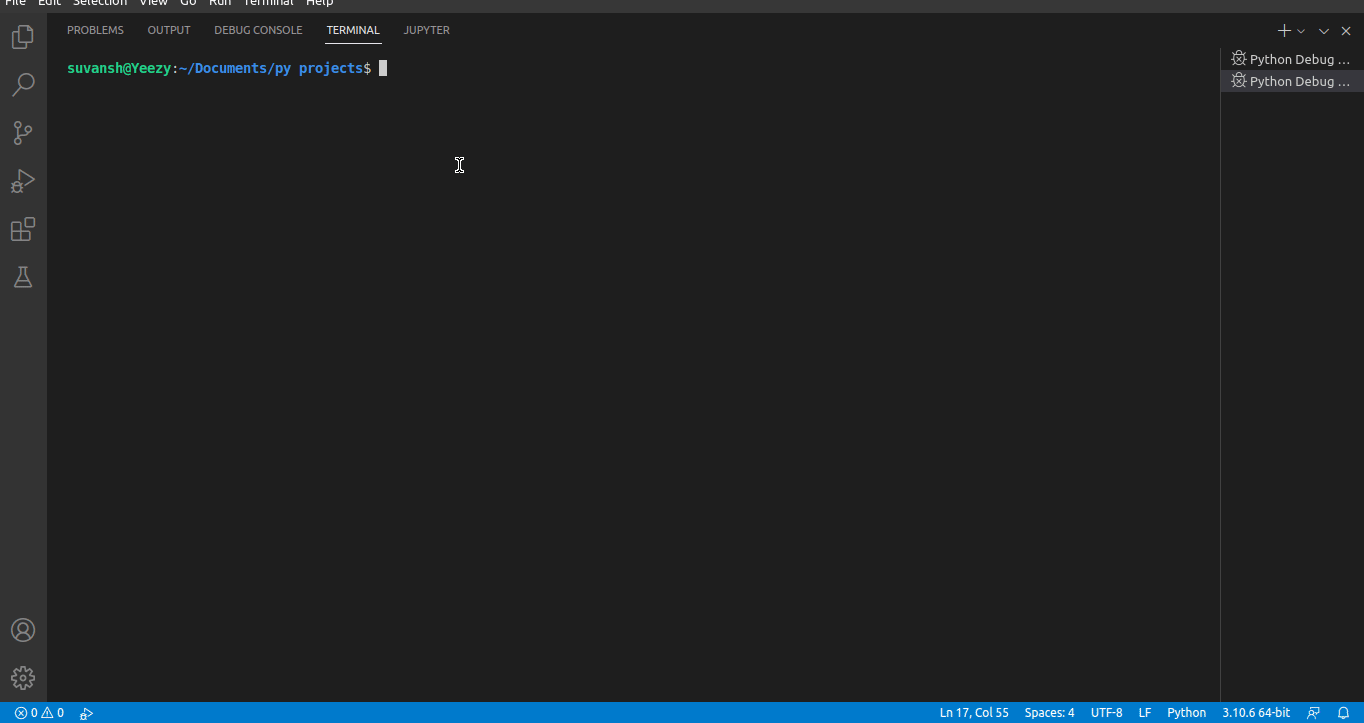The width and height of the screenshot is (1364, 723).
Task: Open the Extensions icon
Action: (x=22, y=229)
